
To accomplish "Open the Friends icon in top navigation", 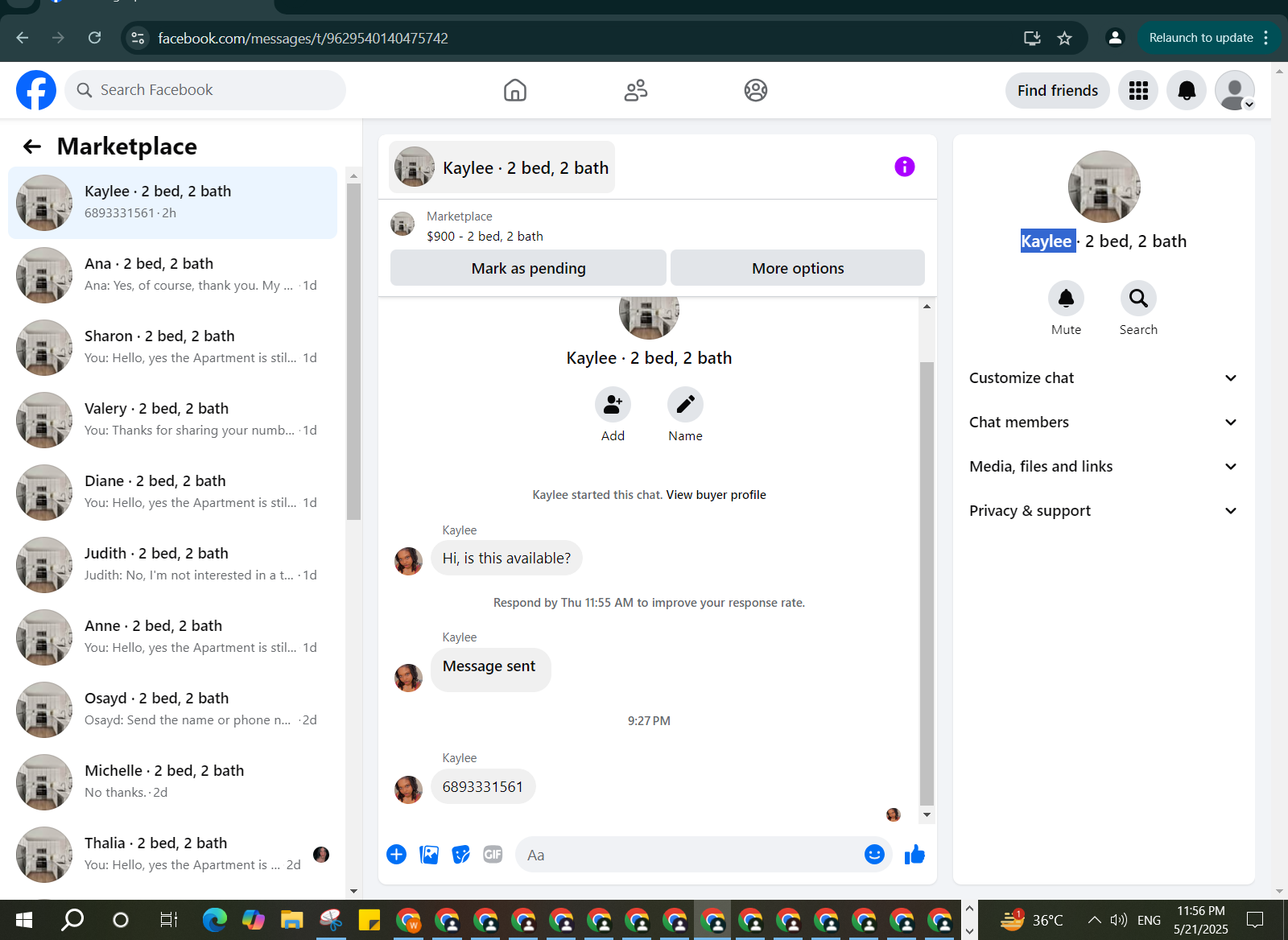I will coord(636,90).
